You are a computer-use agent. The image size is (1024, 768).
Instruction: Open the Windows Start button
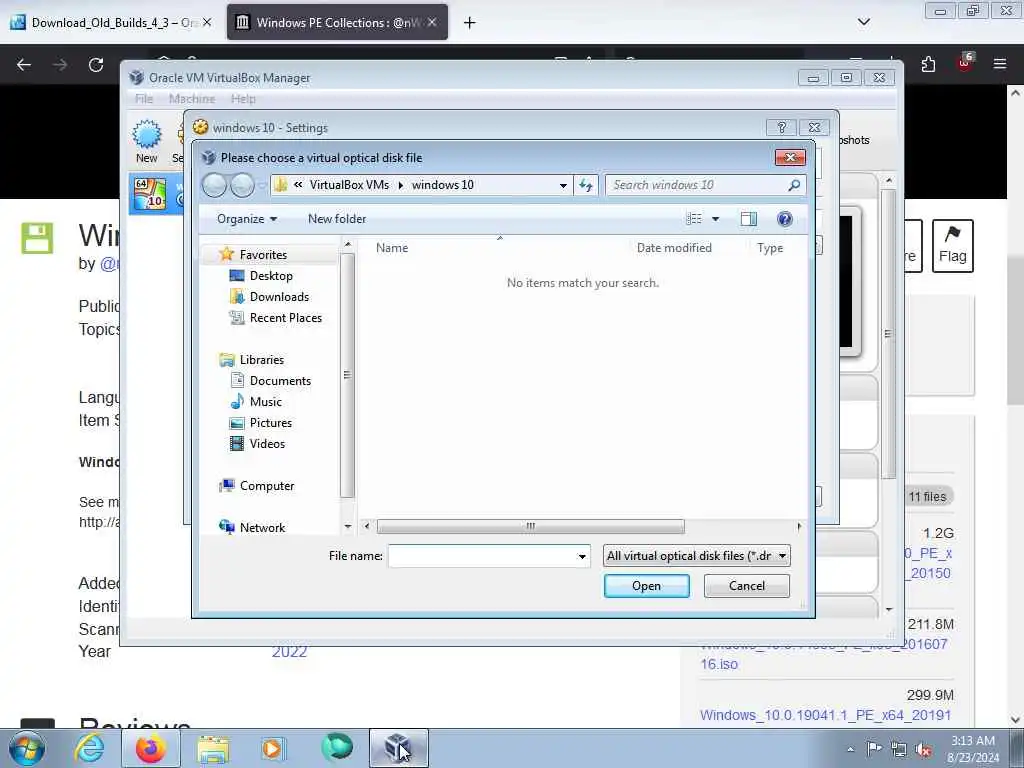tap(27, 748)
